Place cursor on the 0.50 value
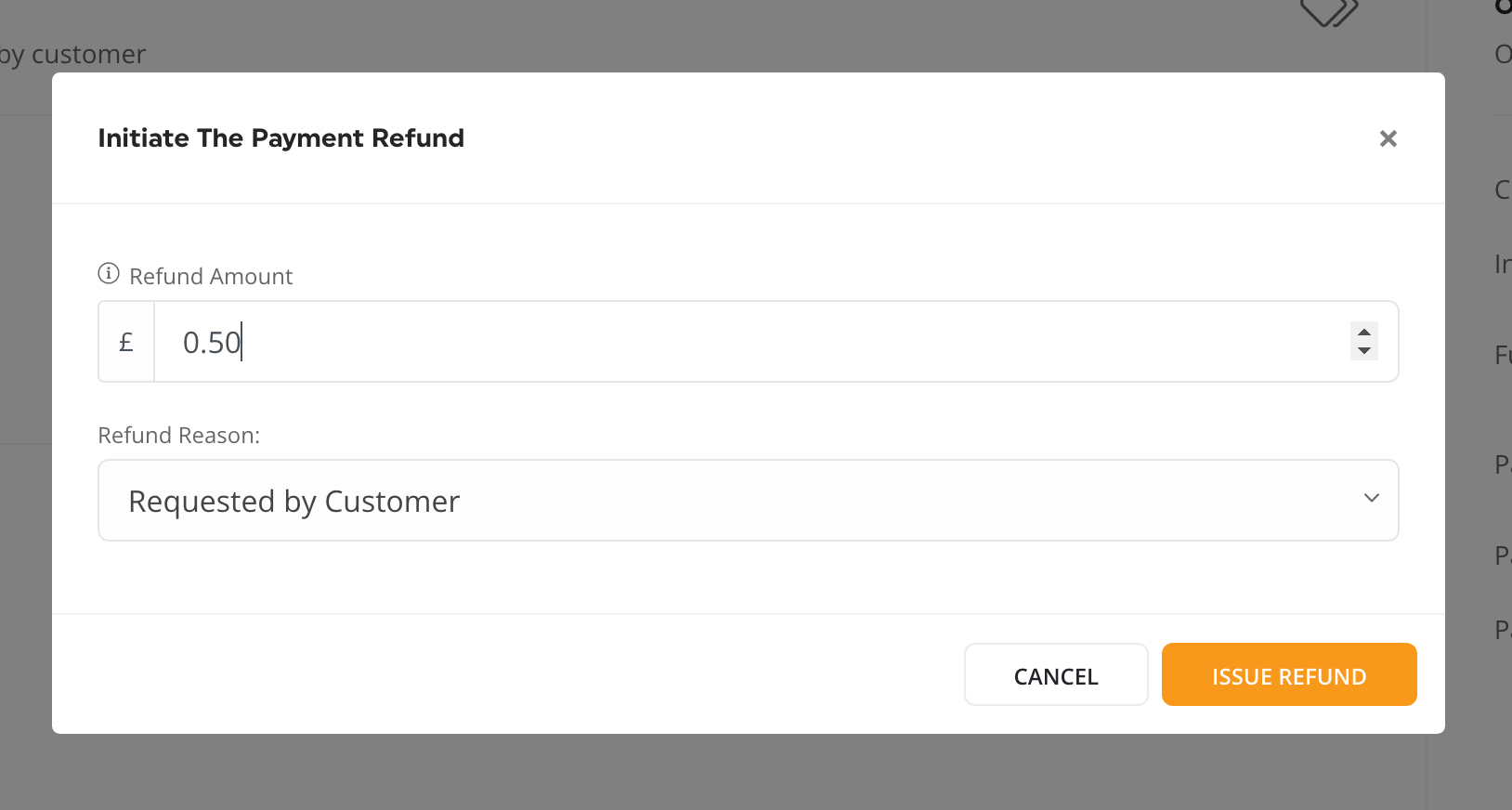Viewport: 1512px width, 810px height. click(211, 343)
